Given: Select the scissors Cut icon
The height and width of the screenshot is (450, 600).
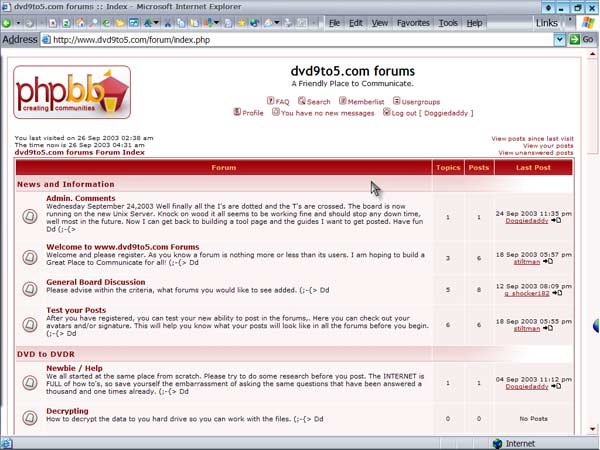Looking at the screenshot, I should 168,23.
